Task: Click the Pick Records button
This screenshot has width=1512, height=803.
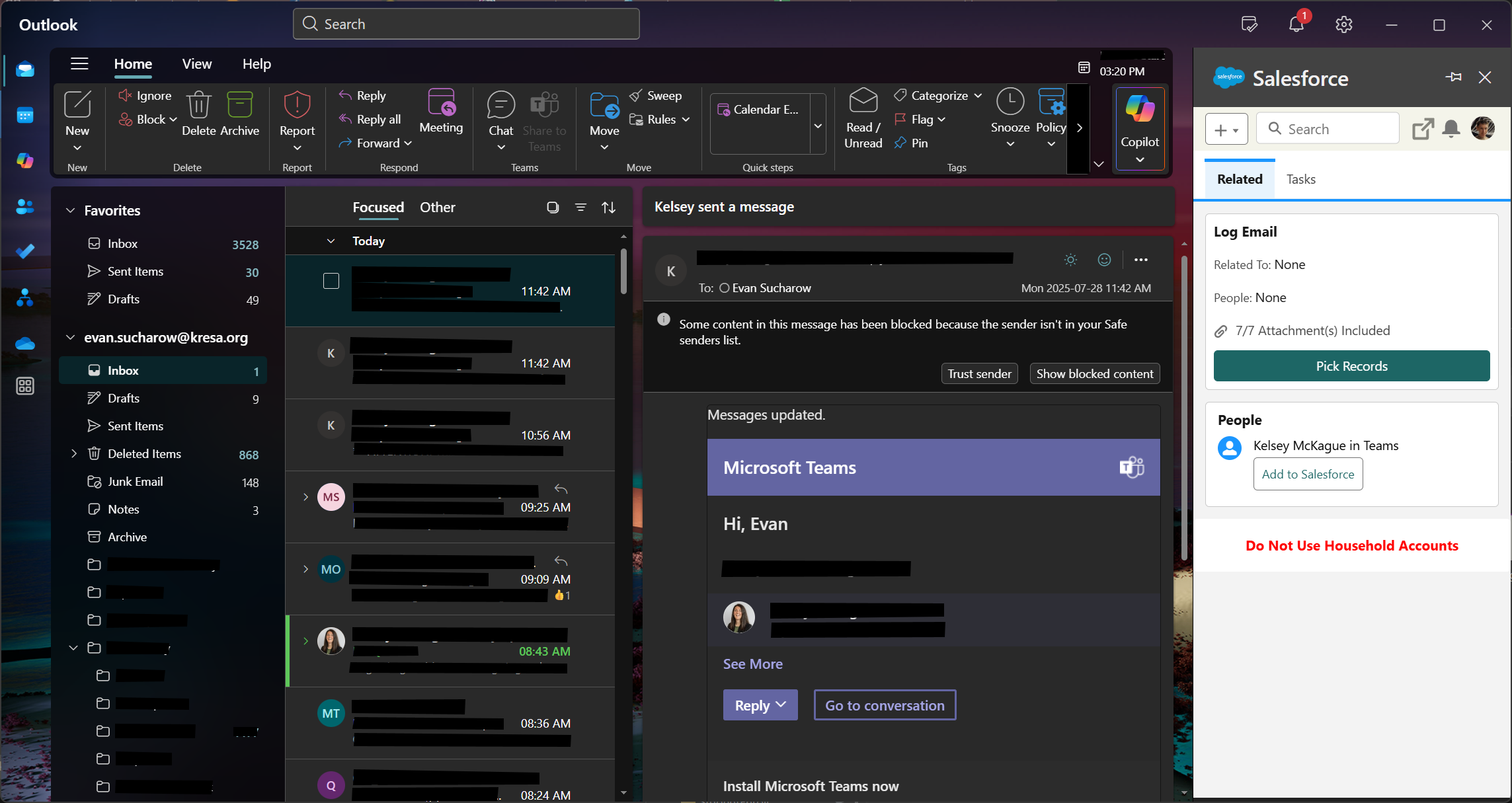Action: point(1351,366)
